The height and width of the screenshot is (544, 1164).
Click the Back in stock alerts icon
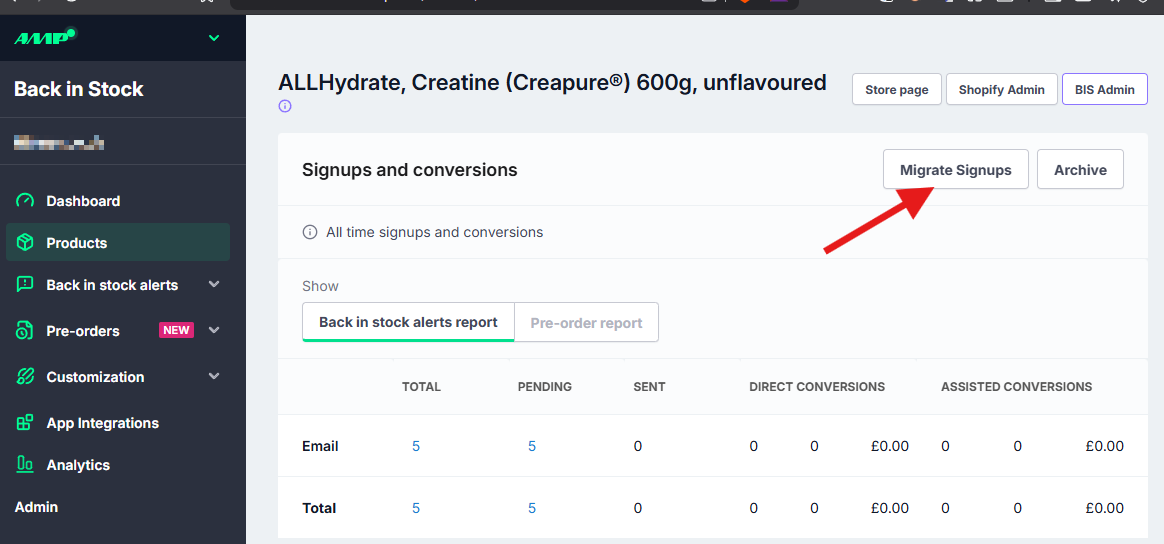coord(25,285)
